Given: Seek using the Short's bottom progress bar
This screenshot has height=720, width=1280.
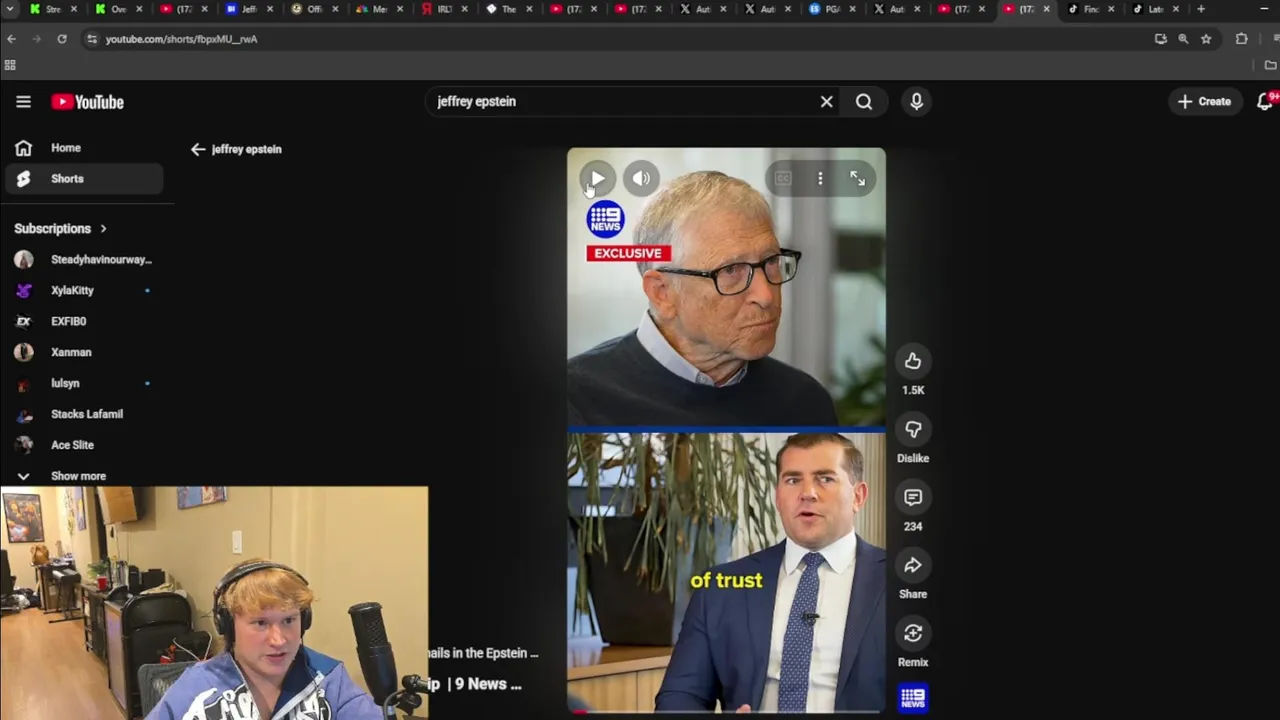Looking at the screenshot, I should click(726, 711).
